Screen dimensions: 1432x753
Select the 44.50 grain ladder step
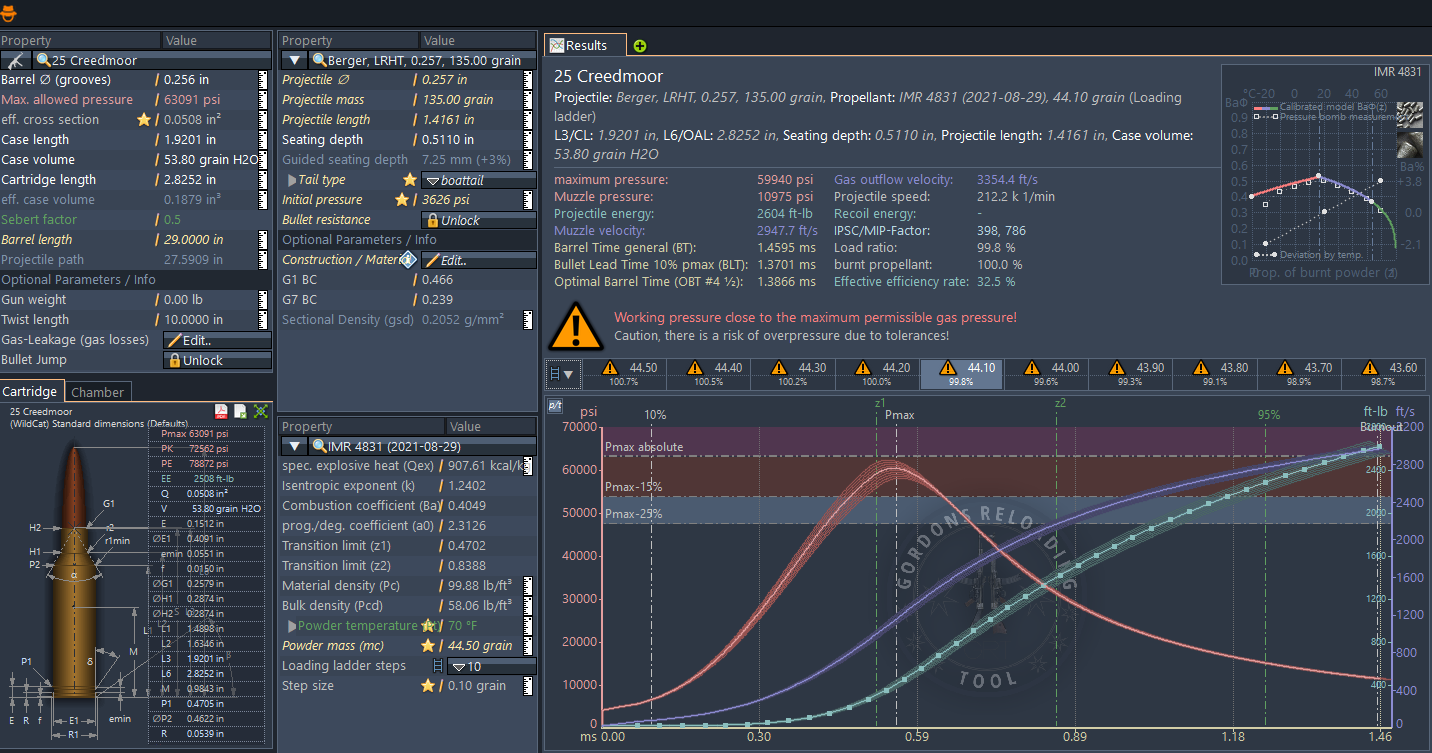[x=625, y=374]
